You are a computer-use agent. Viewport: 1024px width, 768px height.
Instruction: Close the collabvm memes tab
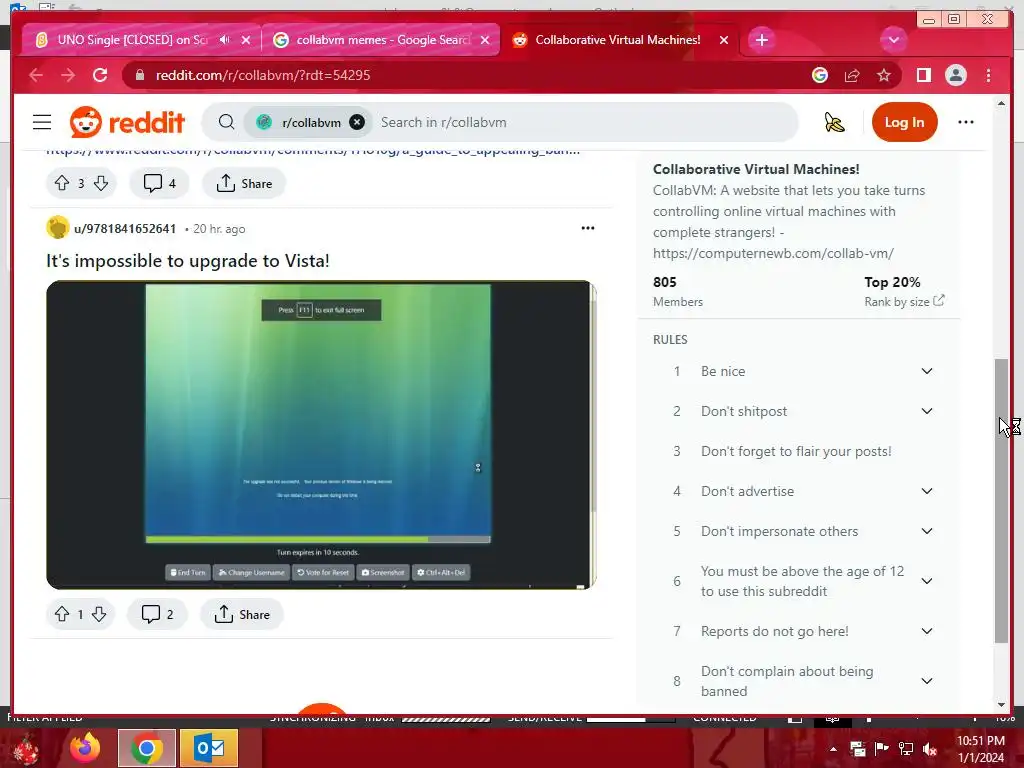485,40
